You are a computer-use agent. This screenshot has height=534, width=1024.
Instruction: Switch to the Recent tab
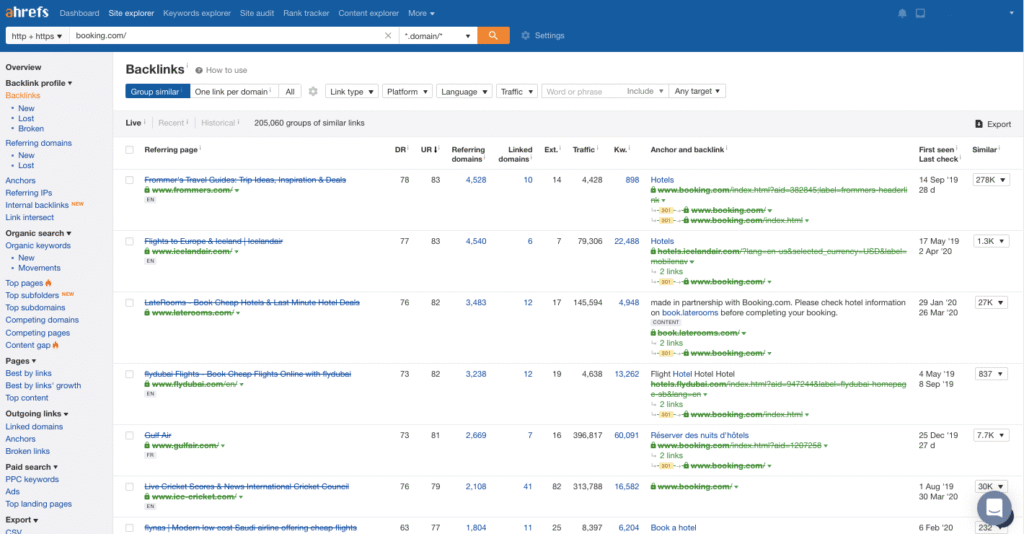pos(171,123)
